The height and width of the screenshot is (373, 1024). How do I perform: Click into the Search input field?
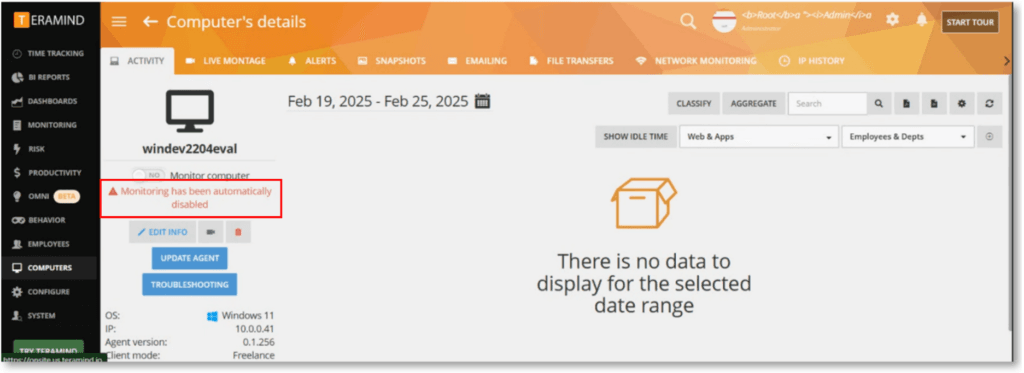pyautogui.click(x=827, y=103)
